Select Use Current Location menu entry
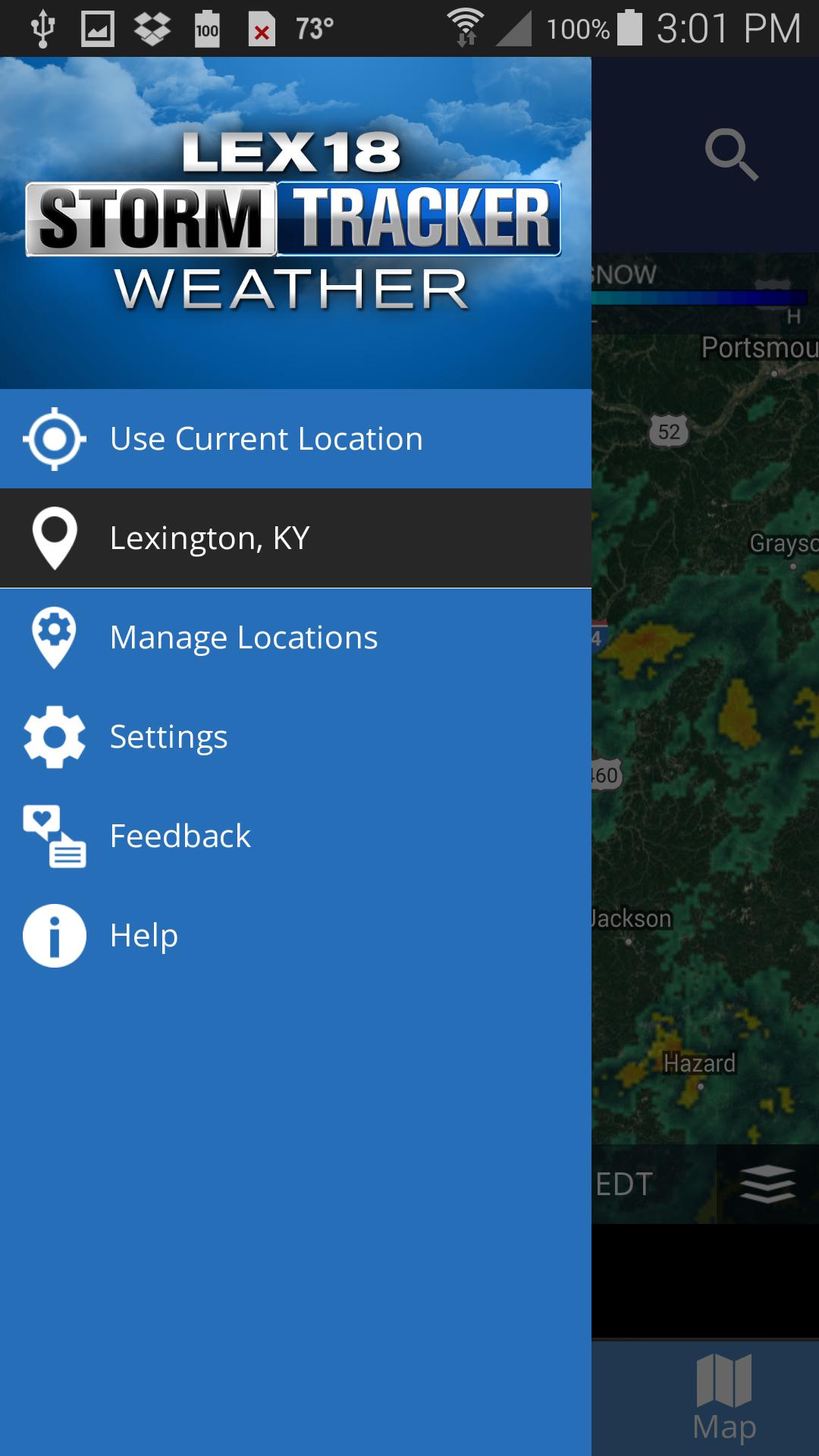 pos(296,439)
